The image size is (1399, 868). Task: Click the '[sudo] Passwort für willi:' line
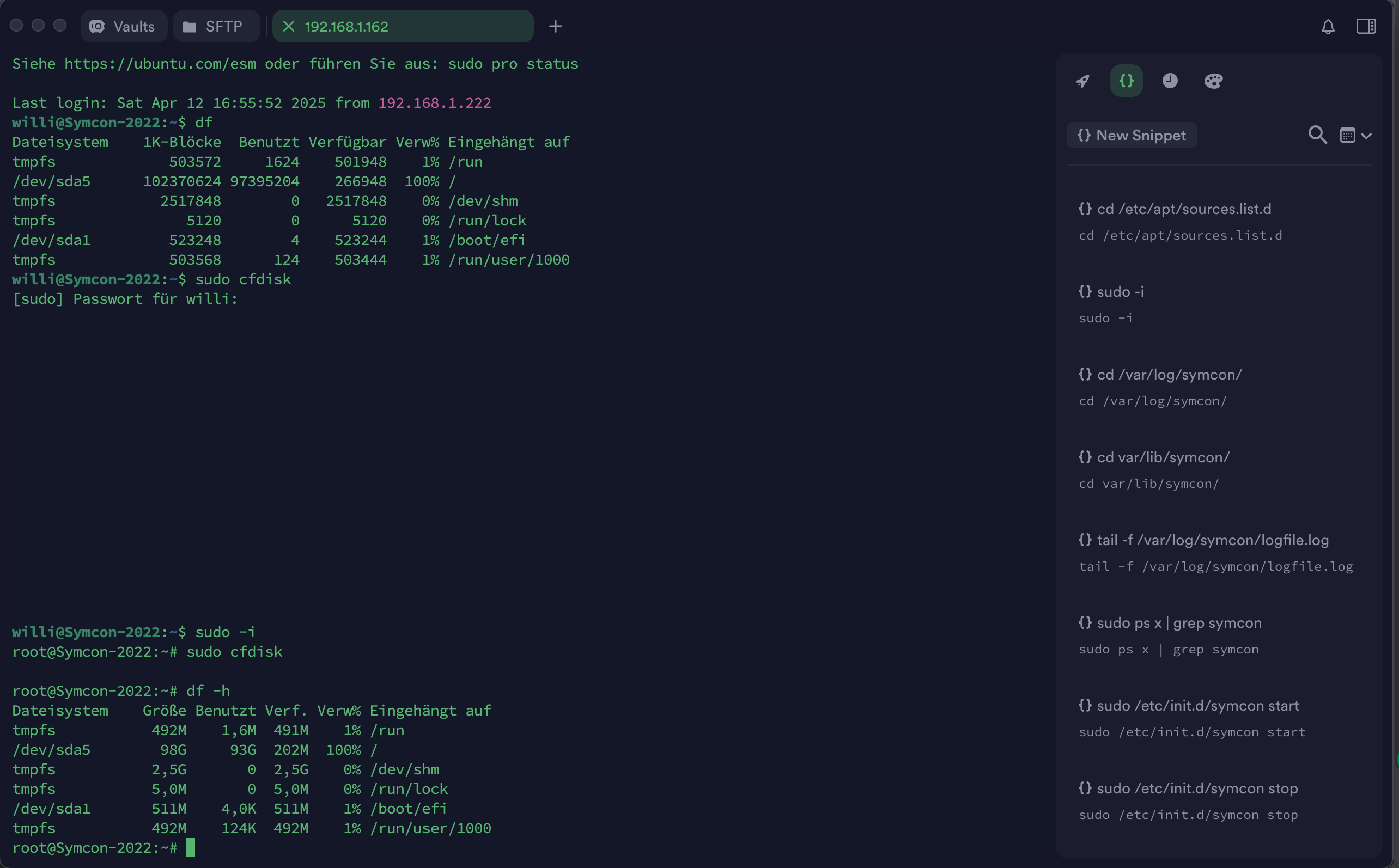tap(125, 299)
